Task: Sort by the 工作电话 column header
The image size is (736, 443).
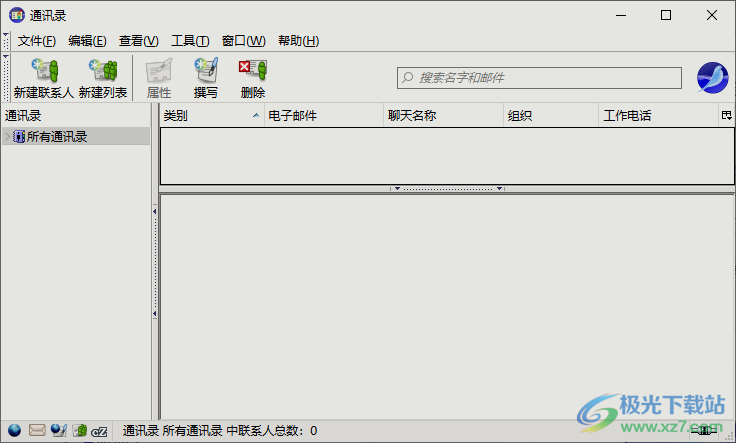Action: [x=659, y=115]
